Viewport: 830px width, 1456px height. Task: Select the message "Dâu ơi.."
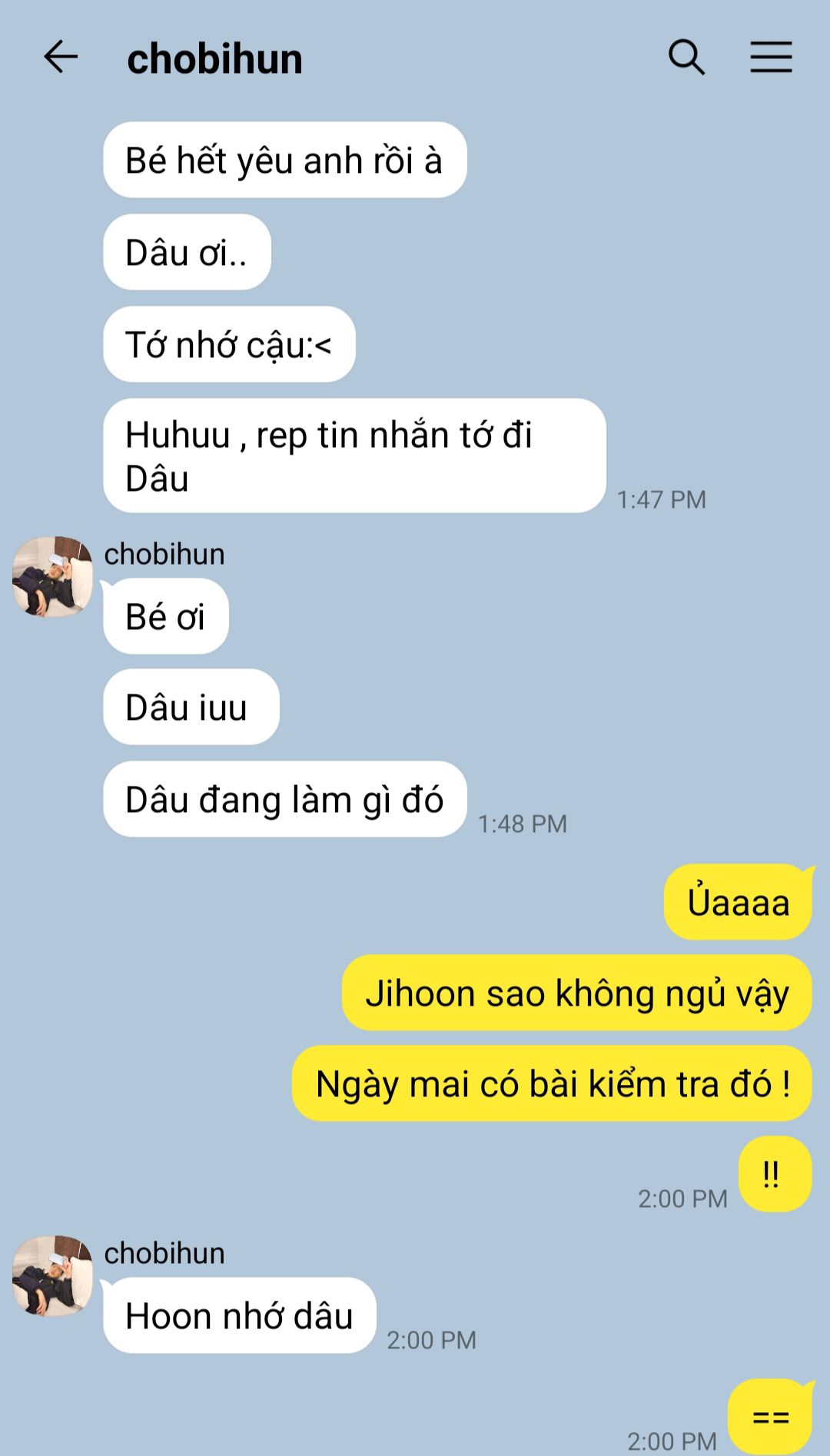187,252
